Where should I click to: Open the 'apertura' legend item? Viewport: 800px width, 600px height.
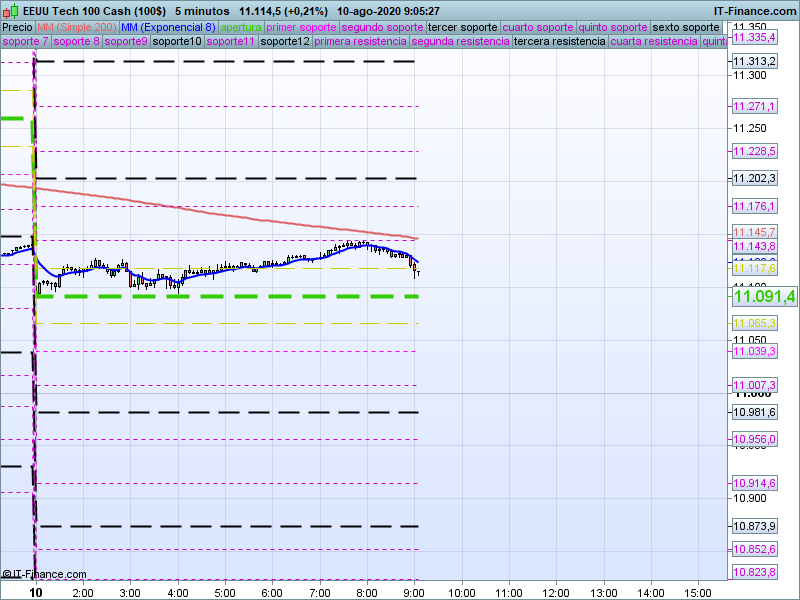241,27
